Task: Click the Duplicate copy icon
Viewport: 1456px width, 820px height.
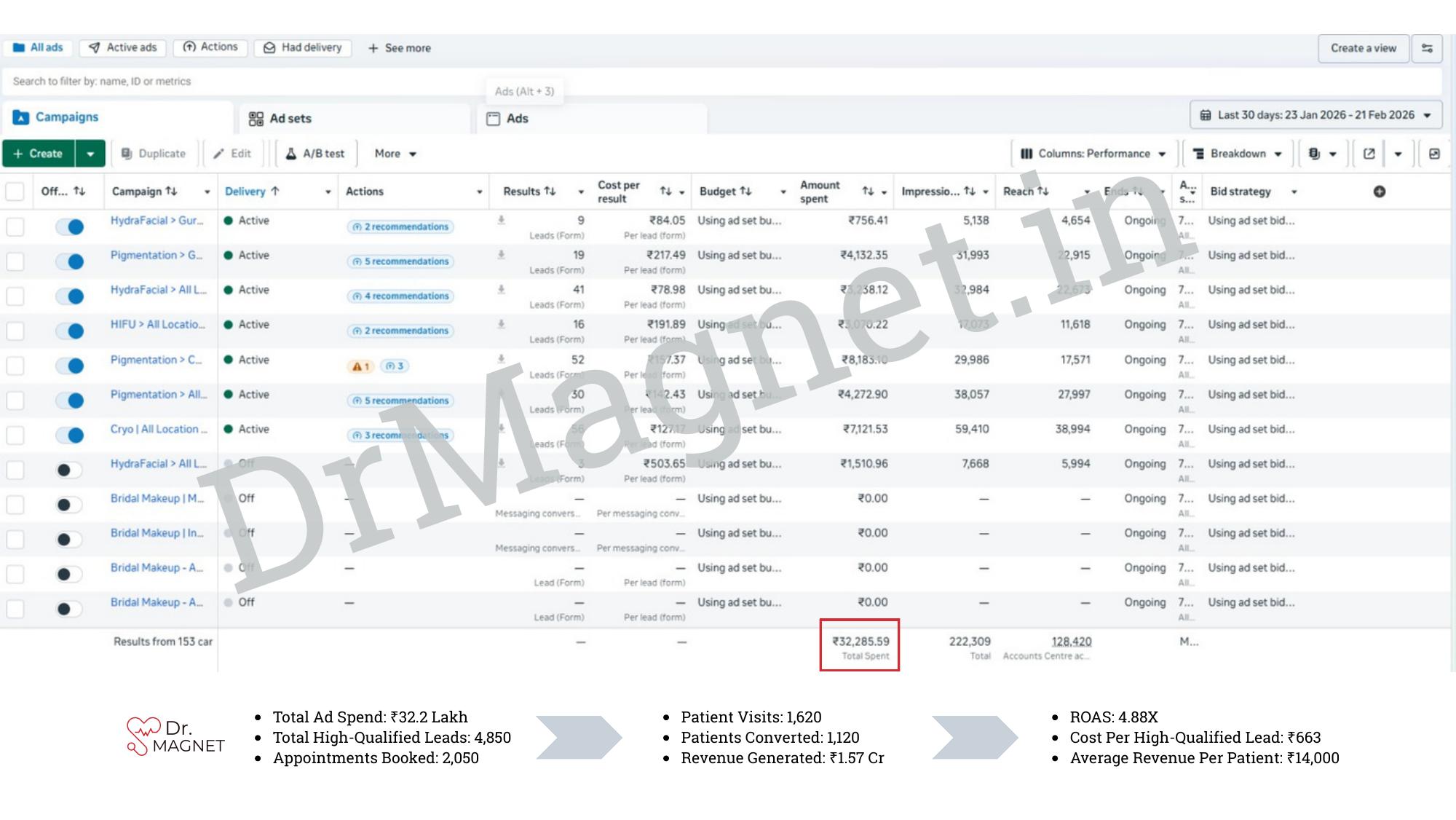Action: coord(127,154)
